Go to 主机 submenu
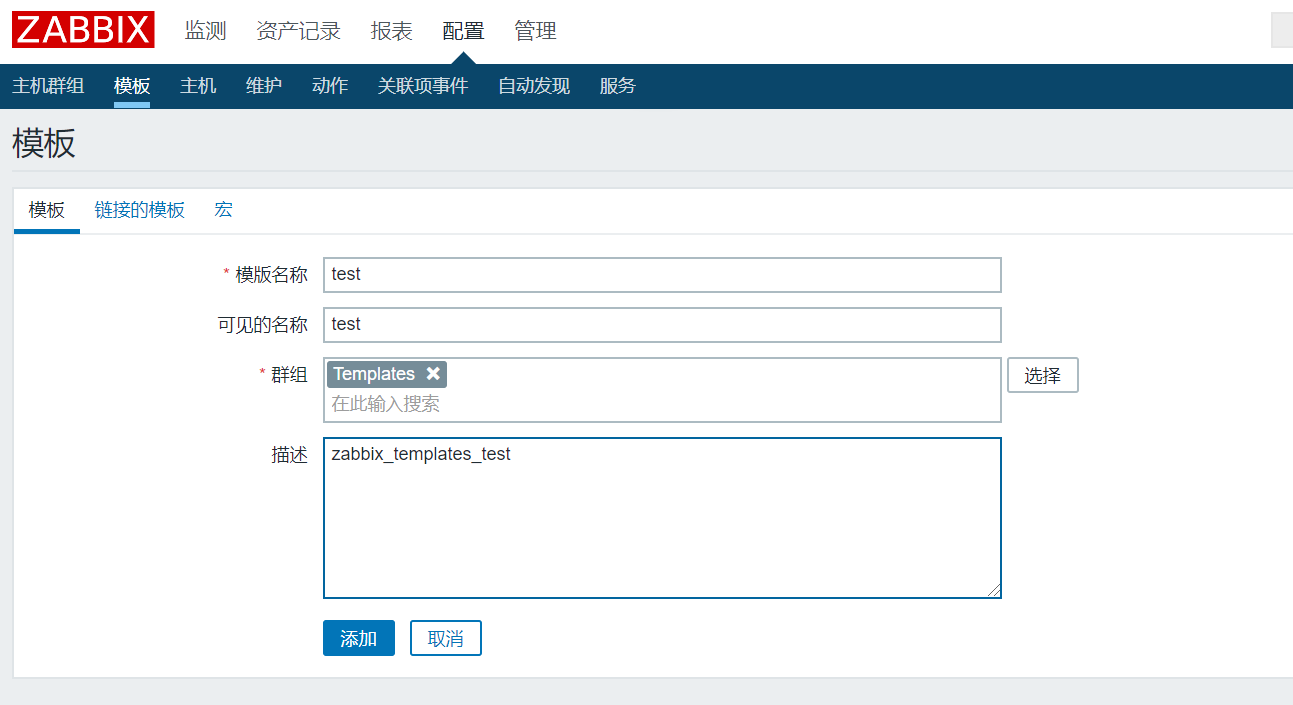This screenshot has width=1293, height=705. 198,86
